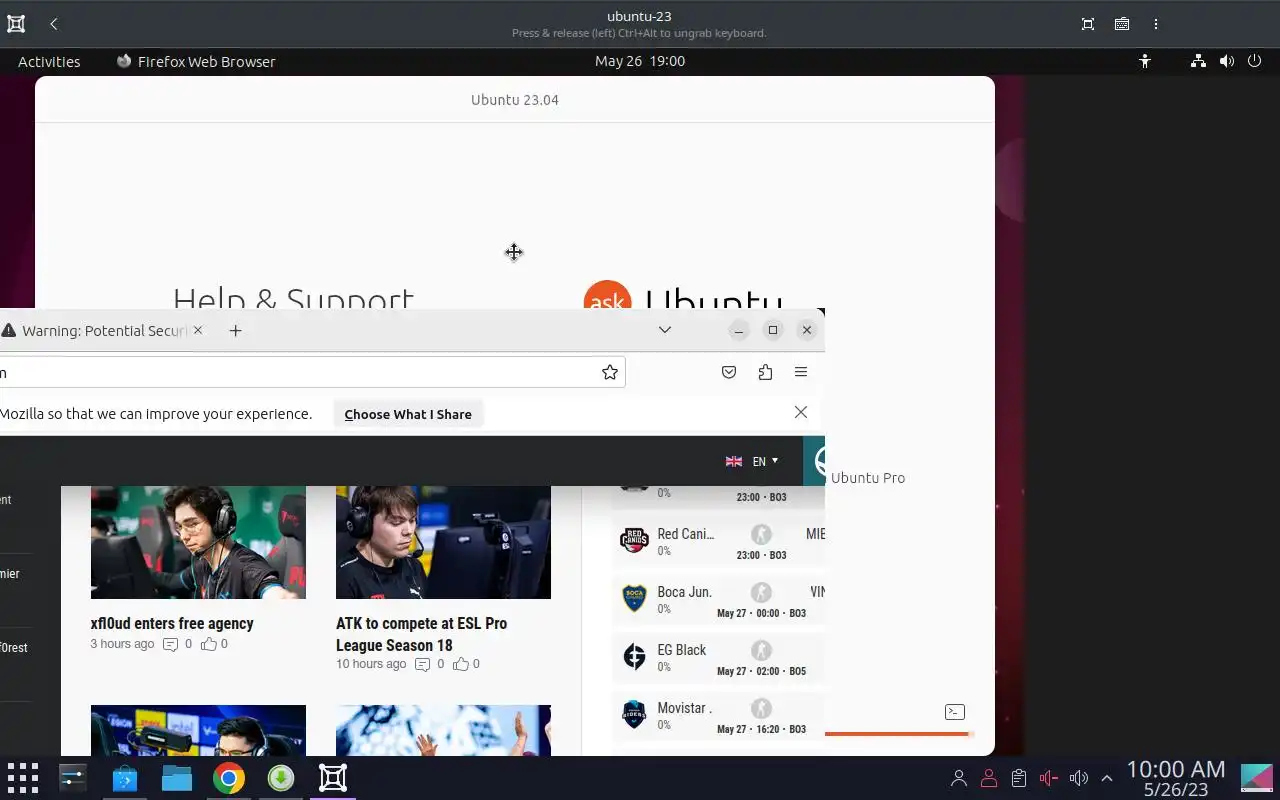This screenshot has height=800, width=1280.
Task: Open the host application launcher grid icon
Action: tap(22, 778)
